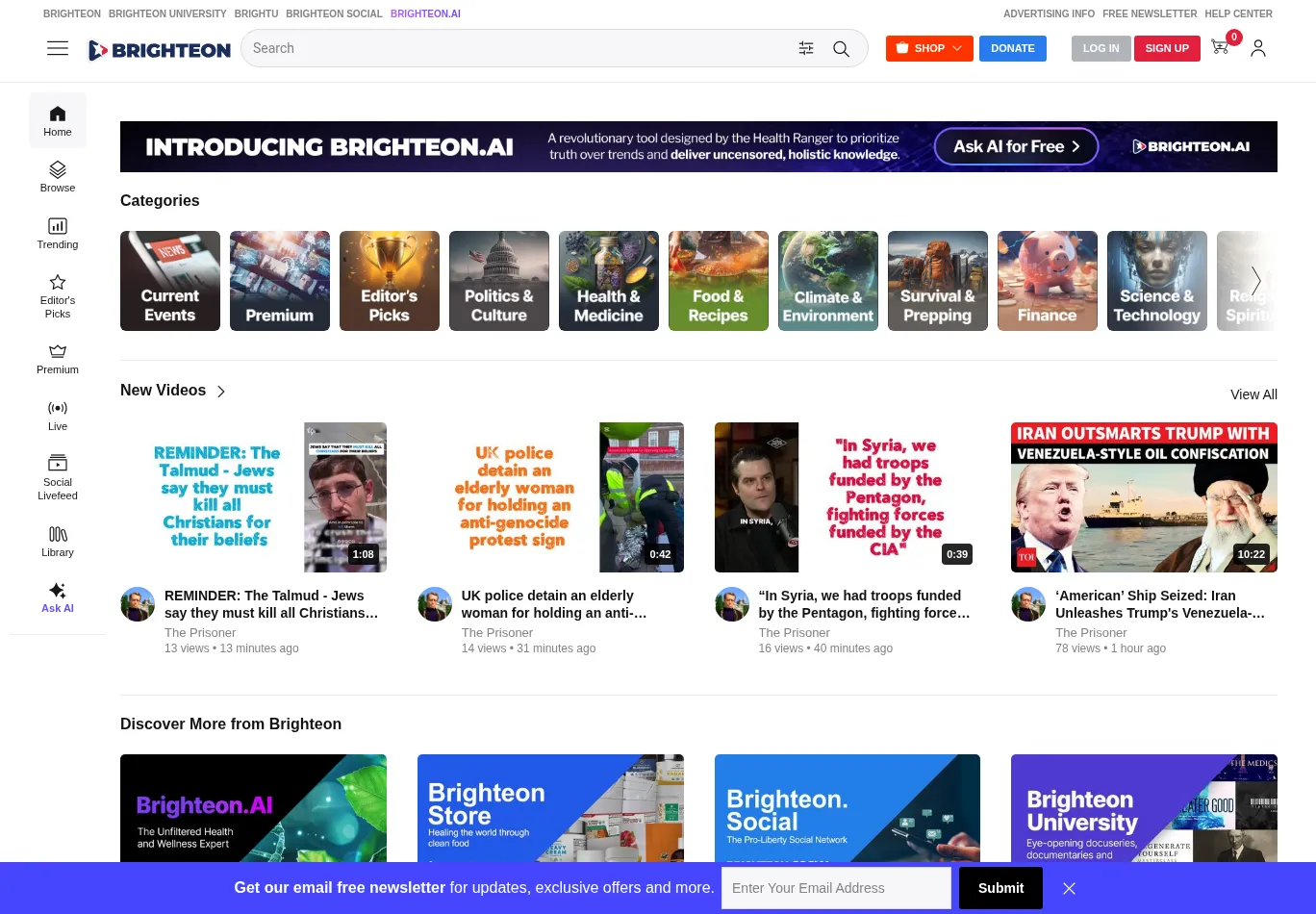This screenshot has width=1316, height=914.
Task: Open search filter options icon
Action: click(x=806, y=49)
